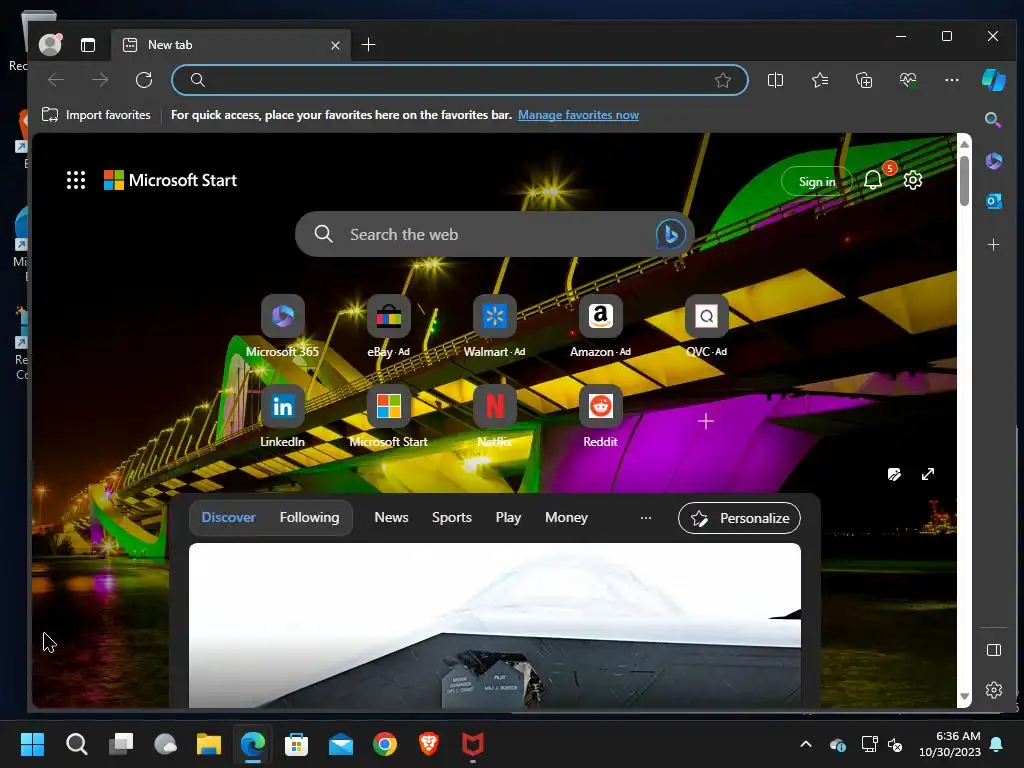Open the Sports feed tab
This screenshot has height=768, width=1024.
451,517
